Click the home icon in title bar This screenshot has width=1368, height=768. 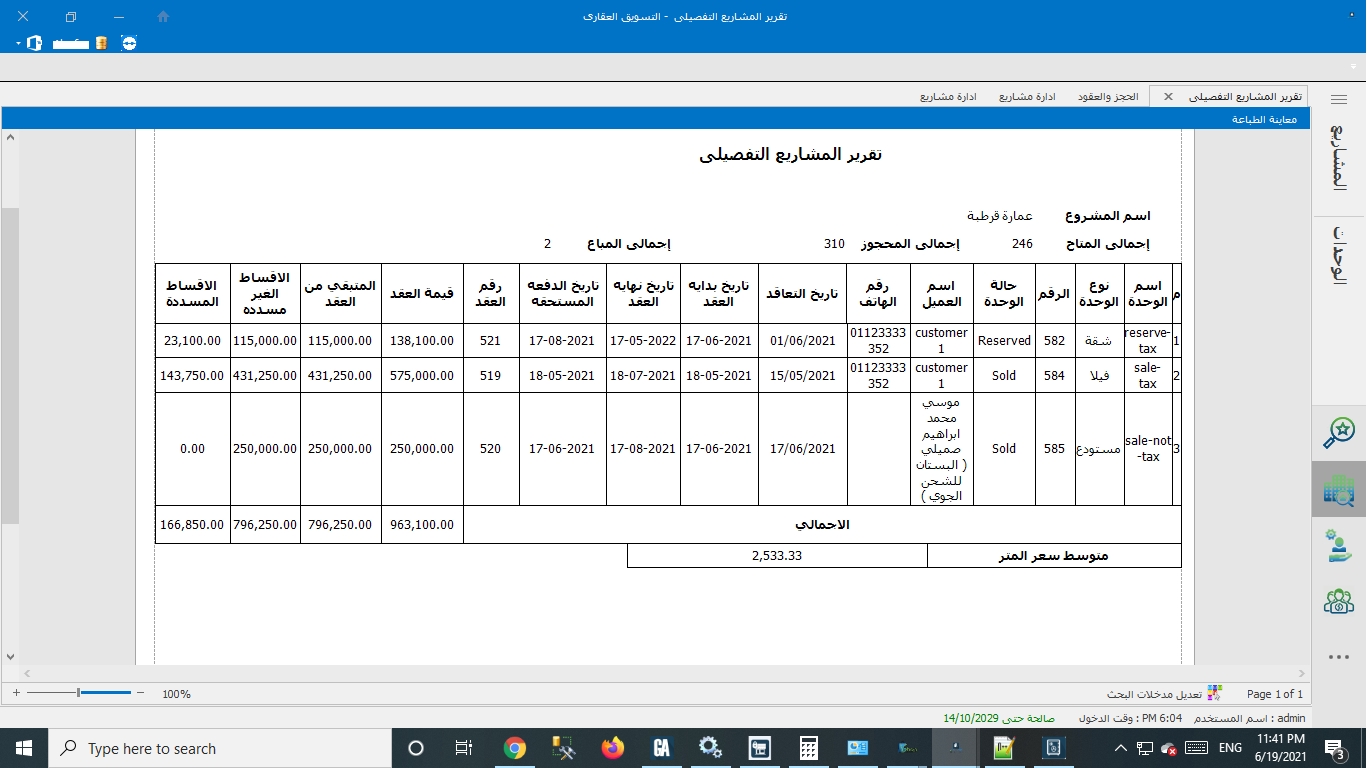(x=164, y=17)
